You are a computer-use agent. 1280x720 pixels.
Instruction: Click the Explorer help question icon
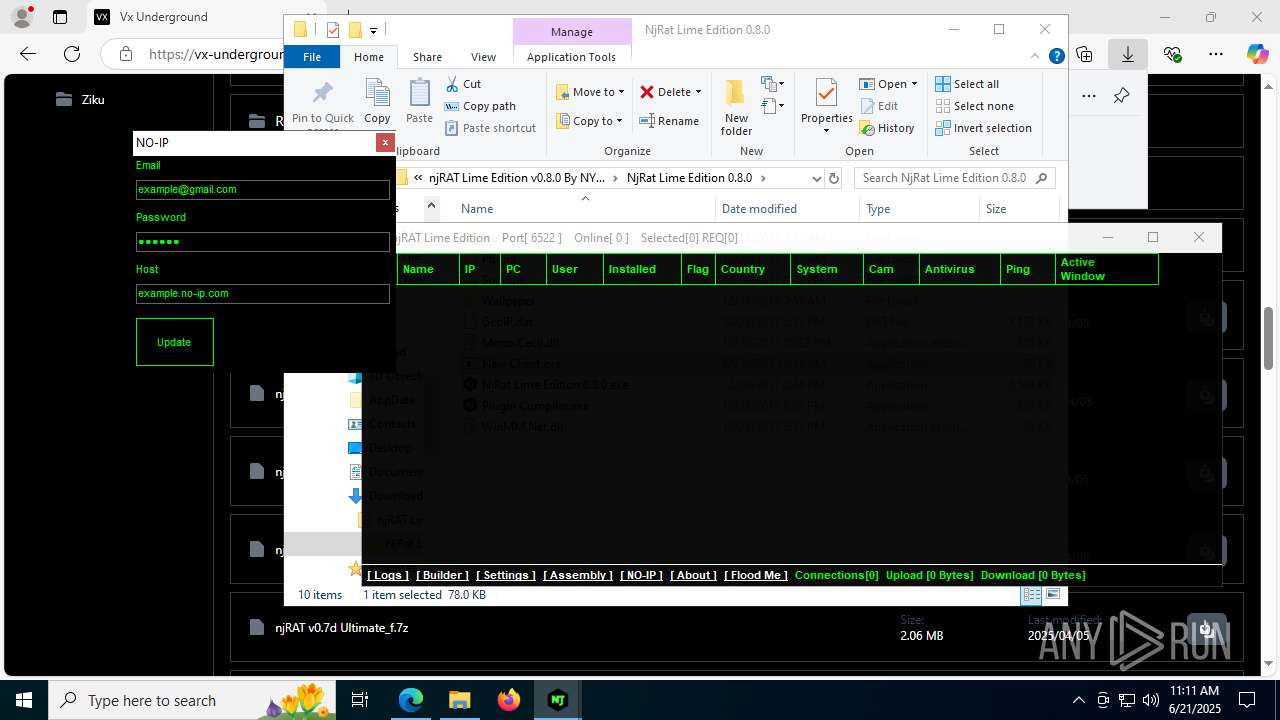coord(1056,56)
